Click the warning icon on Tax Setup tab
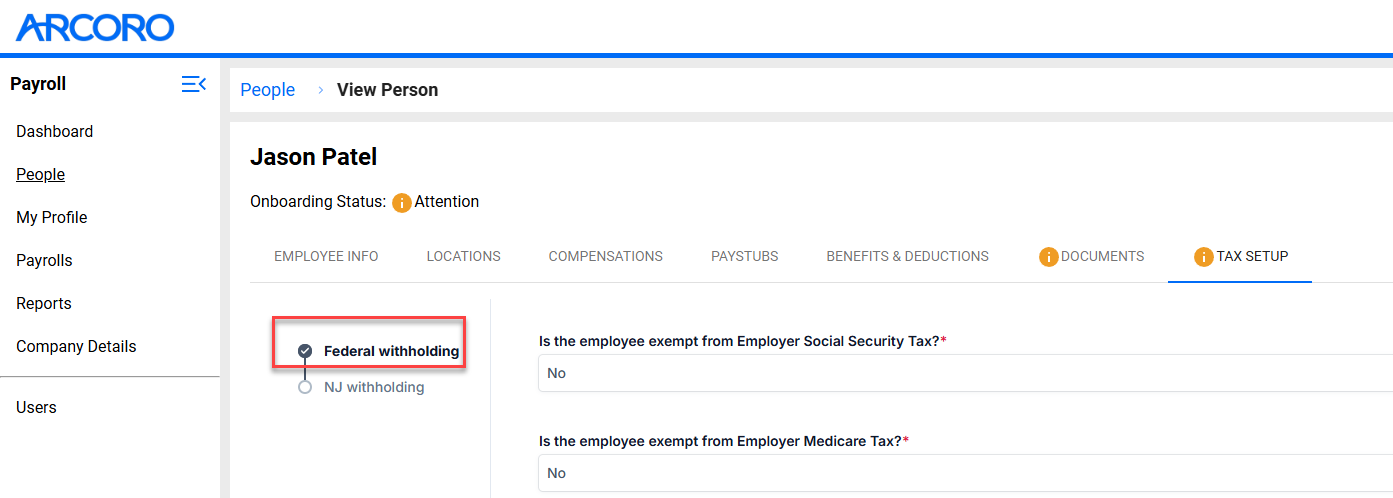Image resolution: width=1393 pixels, height=498 pixels. coord(1204,257)
